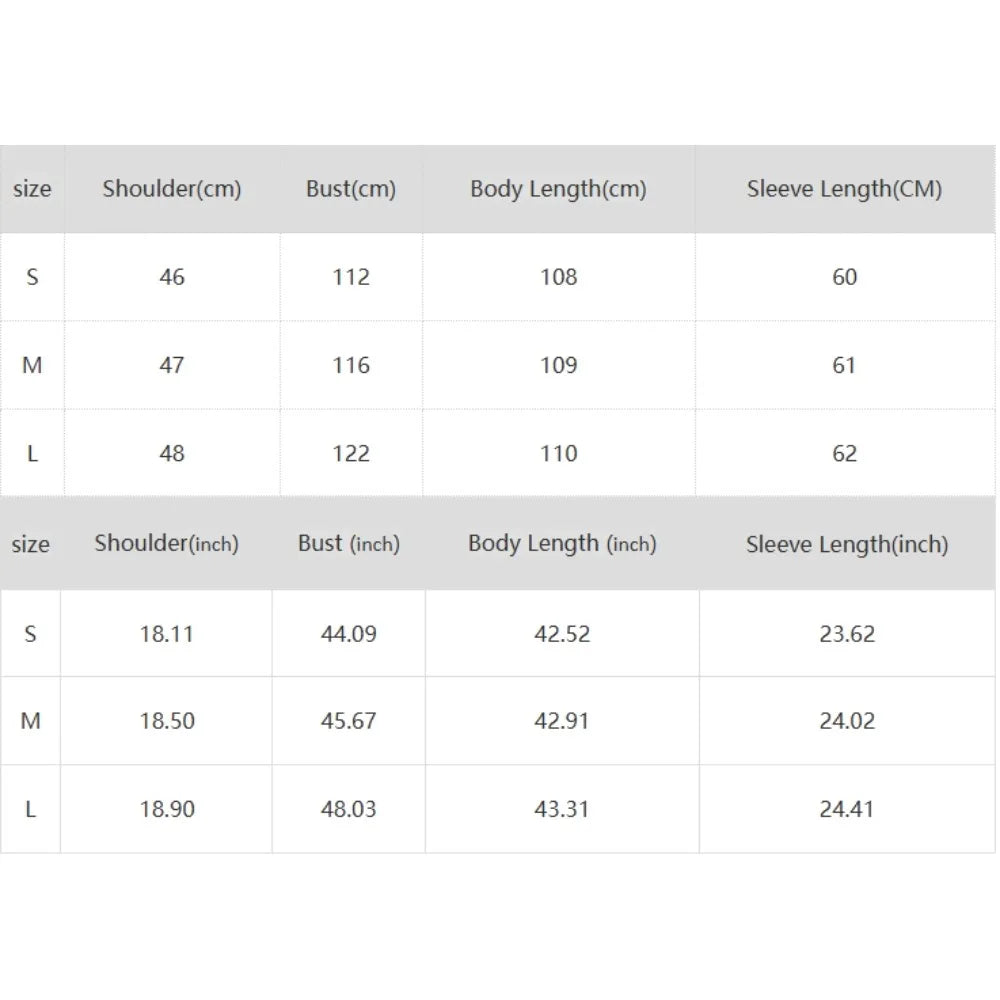
Task: Click the Body Length (inch) header
Action: (x=562, y=544)
